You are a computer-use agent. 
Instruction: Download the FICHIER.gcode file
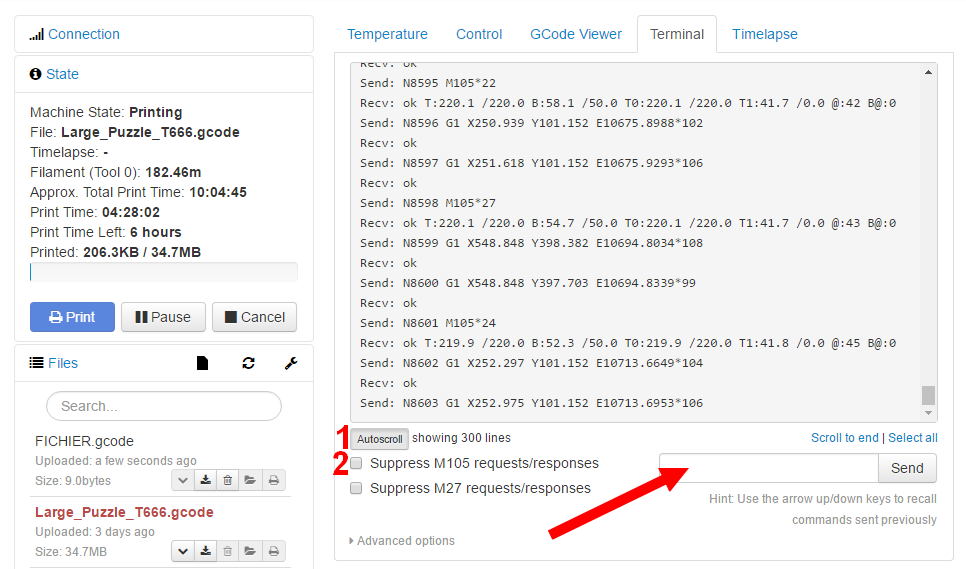205,480
